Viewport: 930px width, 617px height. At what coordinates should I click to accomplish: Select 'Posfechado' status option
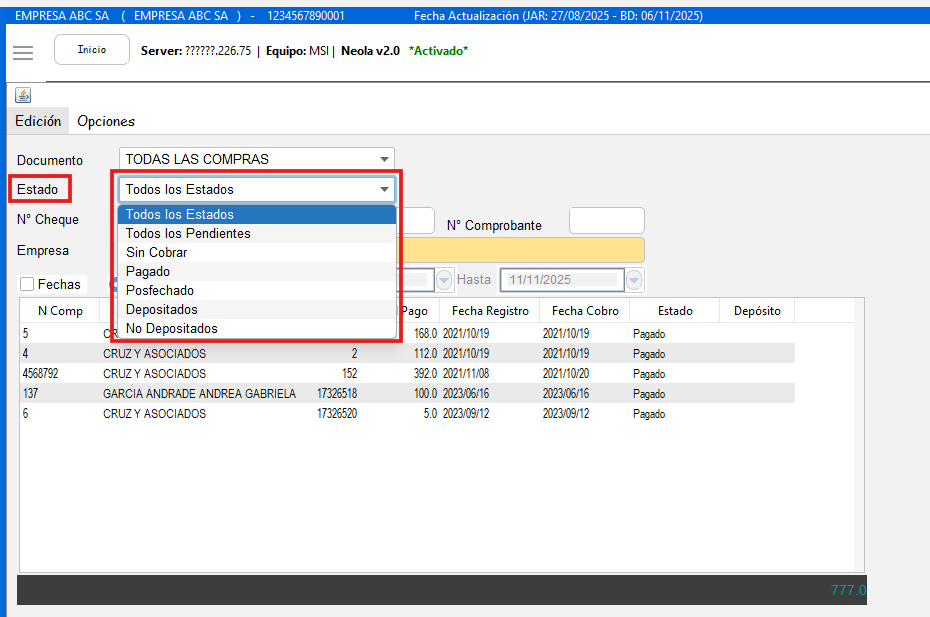tap(160, 290)
